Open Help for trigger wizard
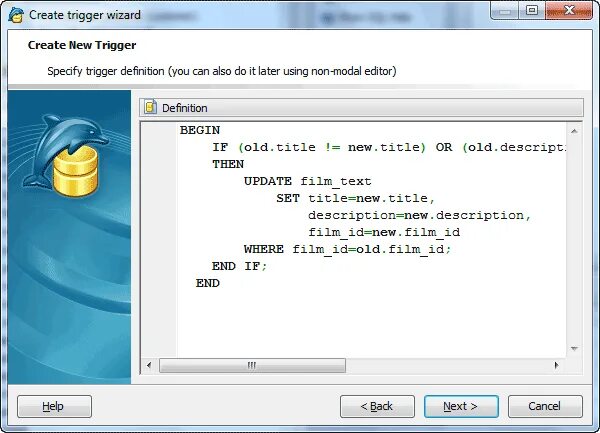 click(54, 406)
